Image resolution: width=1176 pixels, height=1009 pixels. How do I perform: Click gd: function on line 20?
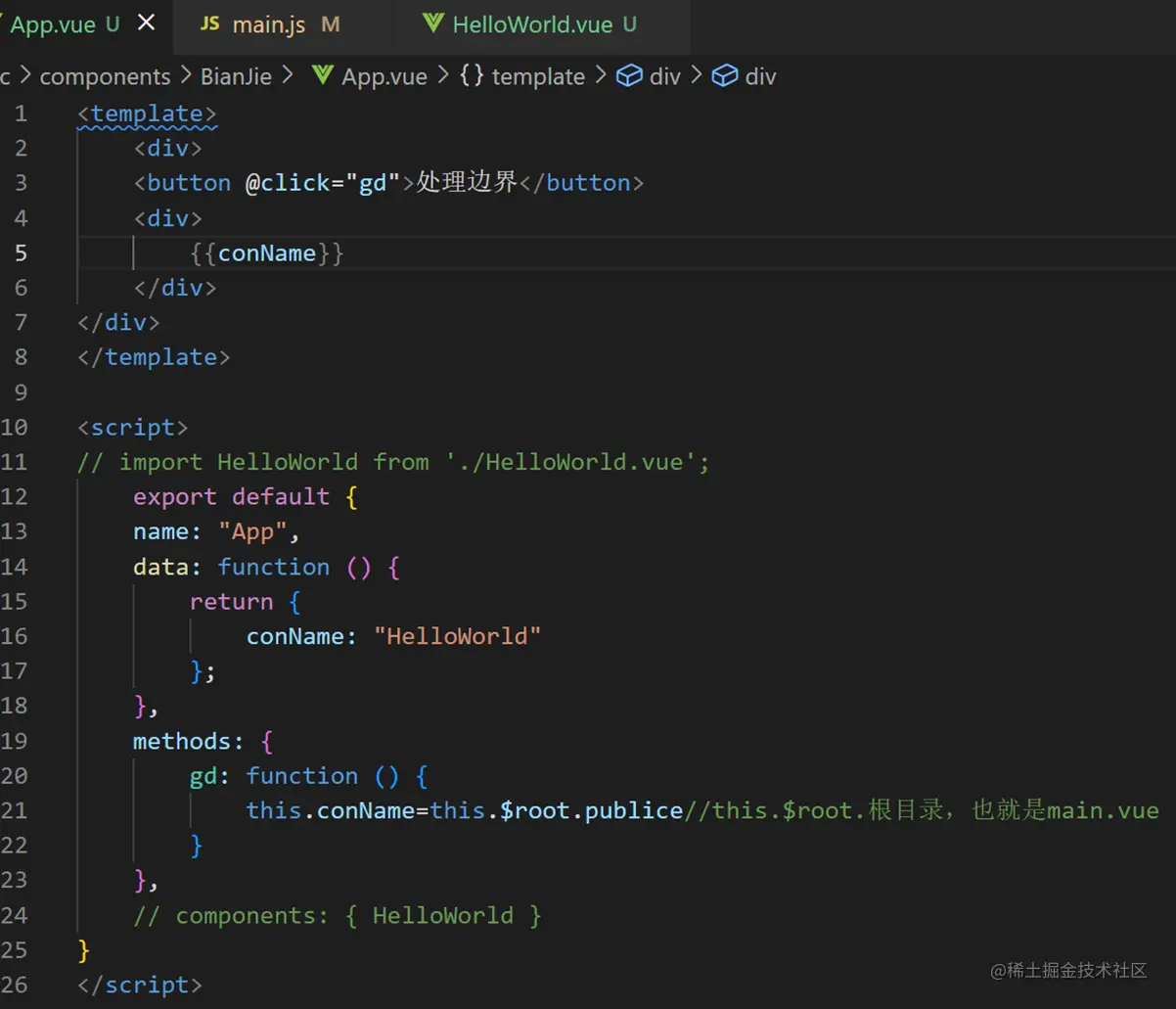click(x=274, y=776)
